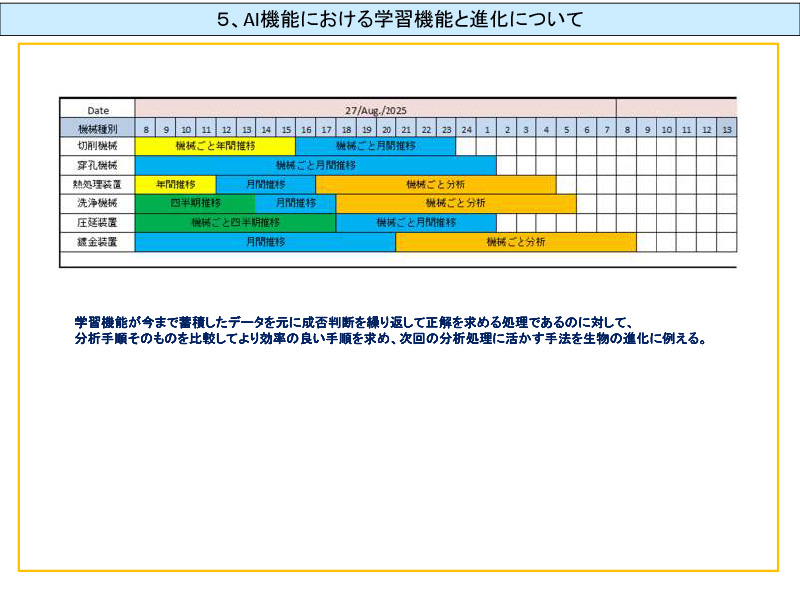Image resolution: width=800 pixels, height=600 pixels.
Task: Click text line starting 学習機能が今まで蓄積した
Action: click(x=354, y=322)
